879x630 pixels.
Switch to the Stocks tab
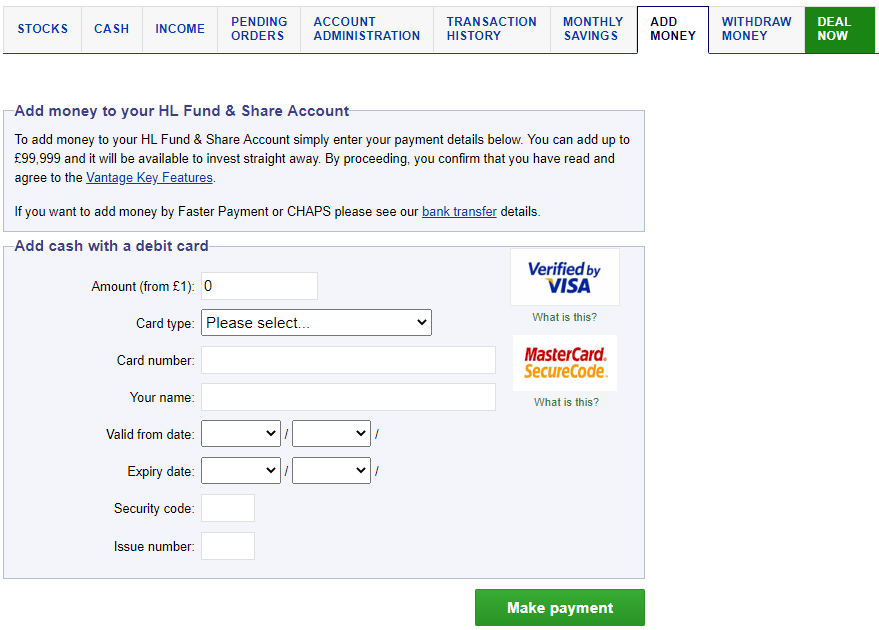[43, 29]
